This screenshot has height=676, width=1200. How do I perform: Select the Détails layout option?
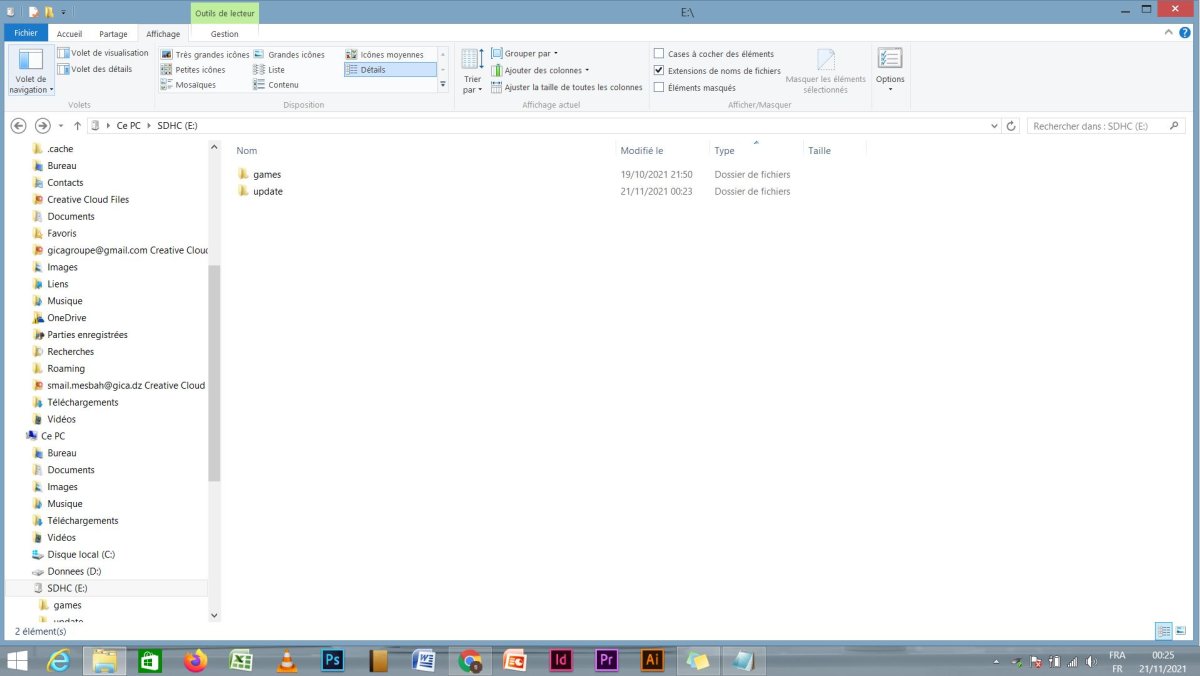click(x=390, y=70)
